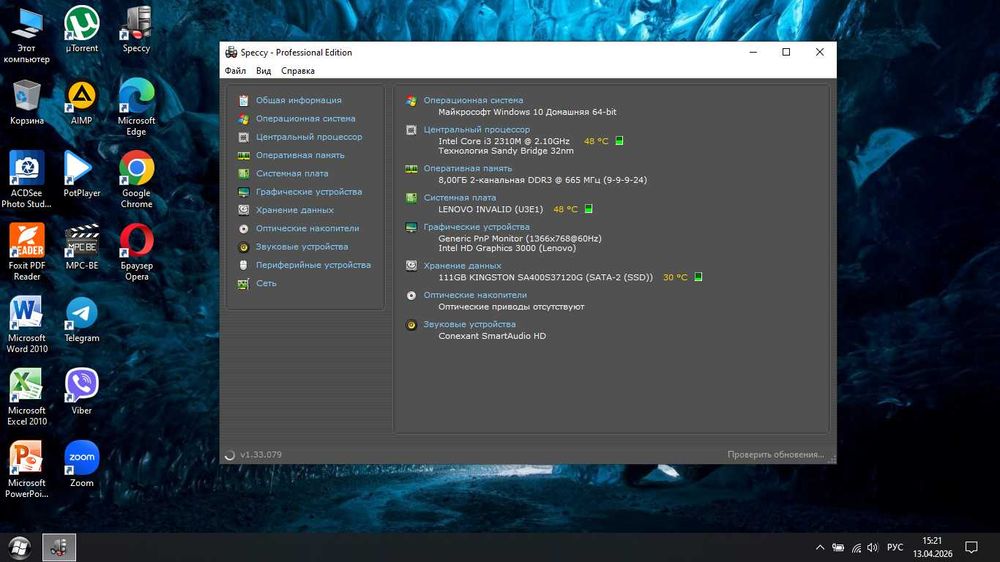Open the Файл menu in Speccy
This screenshot has height=562, width=1000.
point(235,71)
